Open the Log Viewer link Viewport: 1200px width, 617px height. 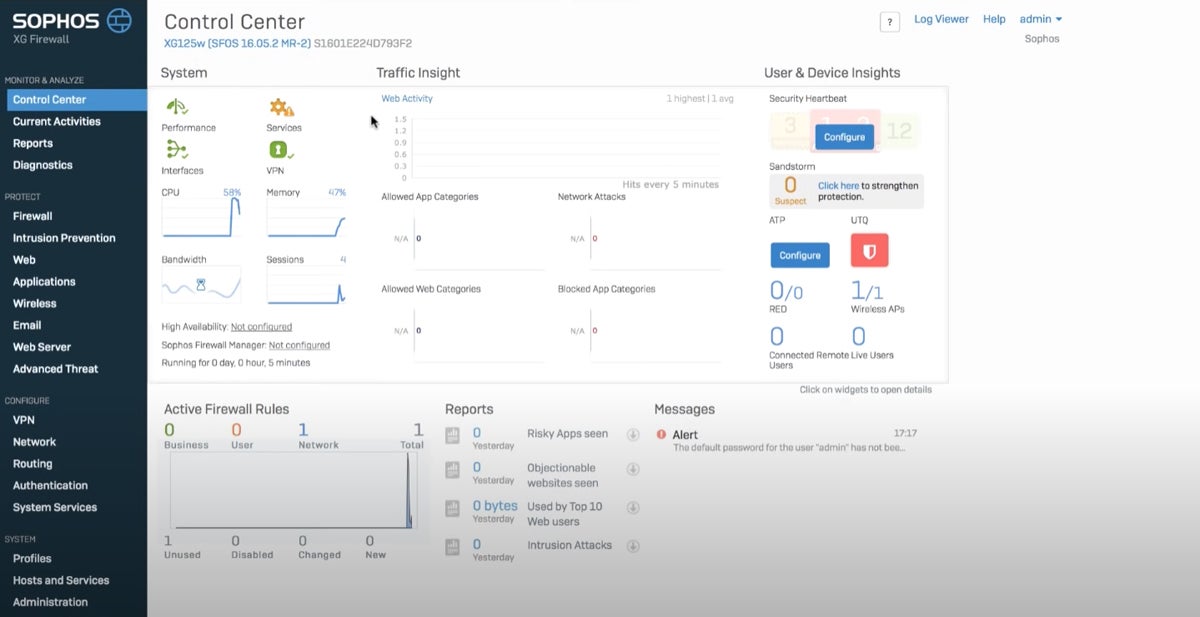point(941,19)
